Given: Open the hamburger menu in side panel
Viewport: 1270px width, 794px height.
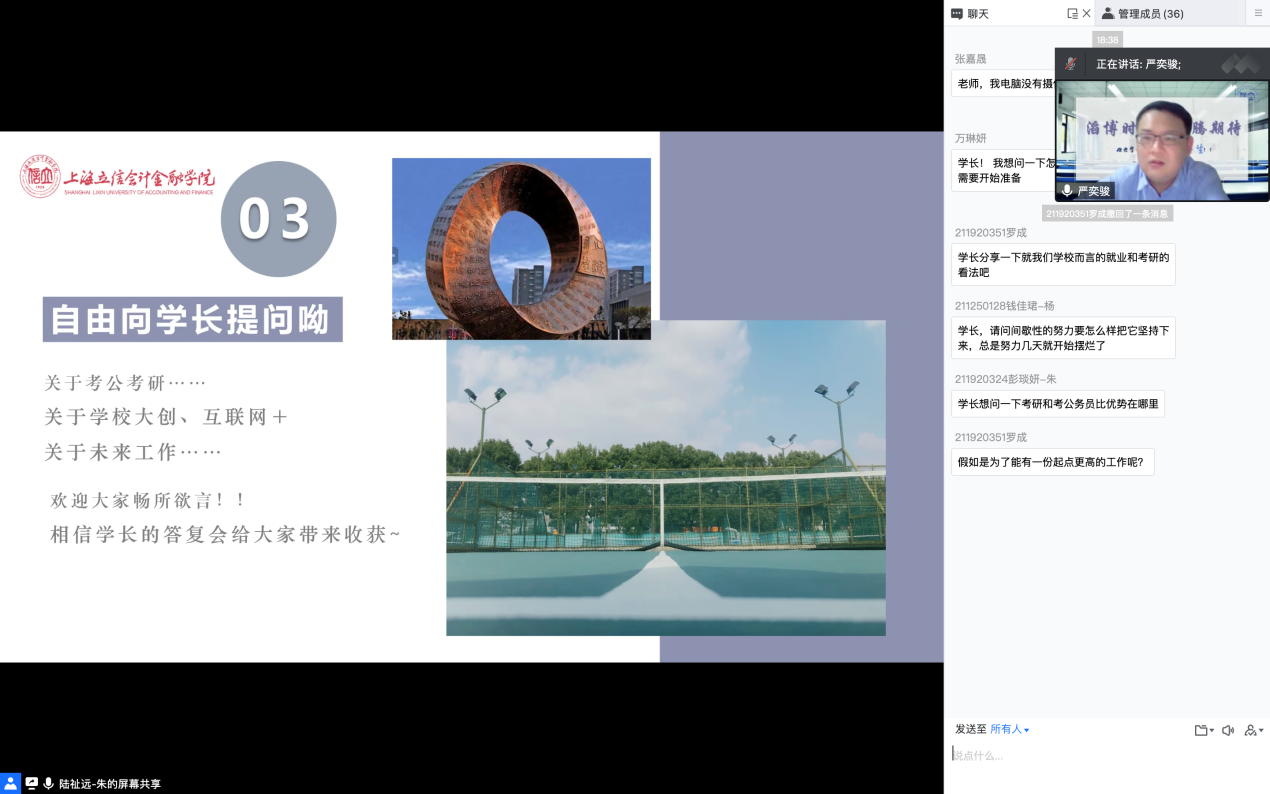Looking at the screenshot, I should point(1258,13).
